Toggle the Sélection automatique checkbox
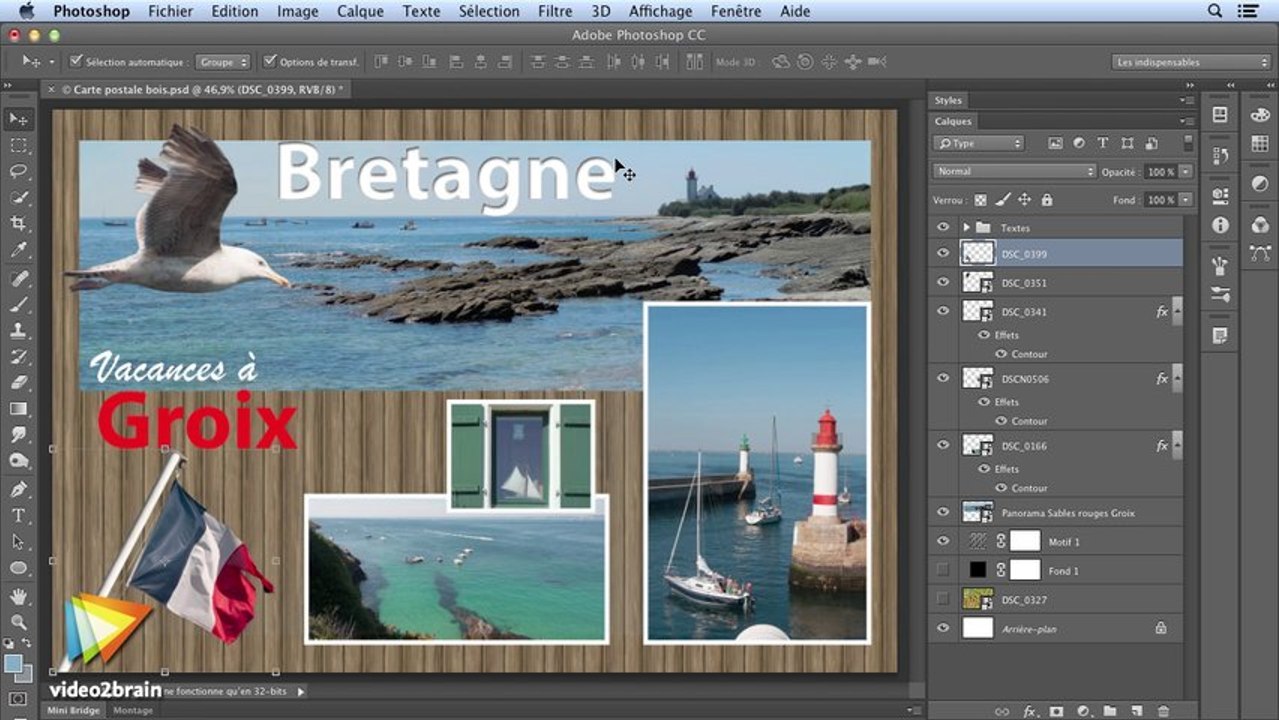1279x720 pixels. pyautogui.click(x=76, y=61)
